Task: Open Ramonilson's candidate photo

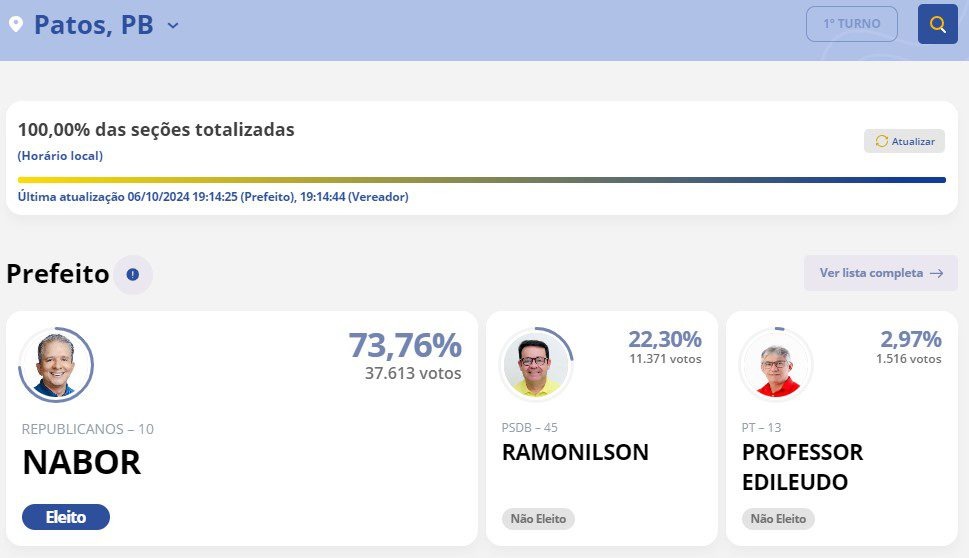Action: point(536,364)
